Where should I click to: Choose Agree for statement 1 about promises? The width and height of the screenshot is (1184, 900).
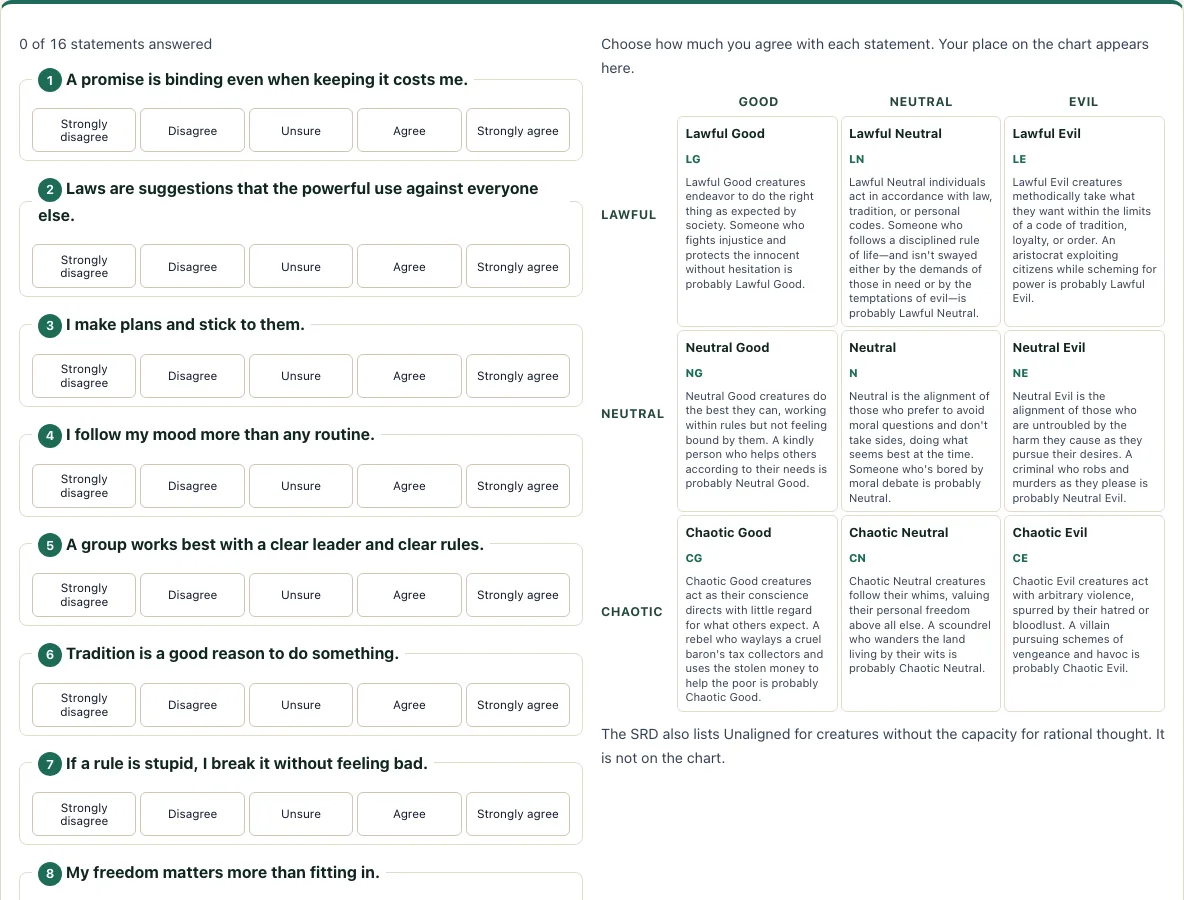(x=409, y=130)
